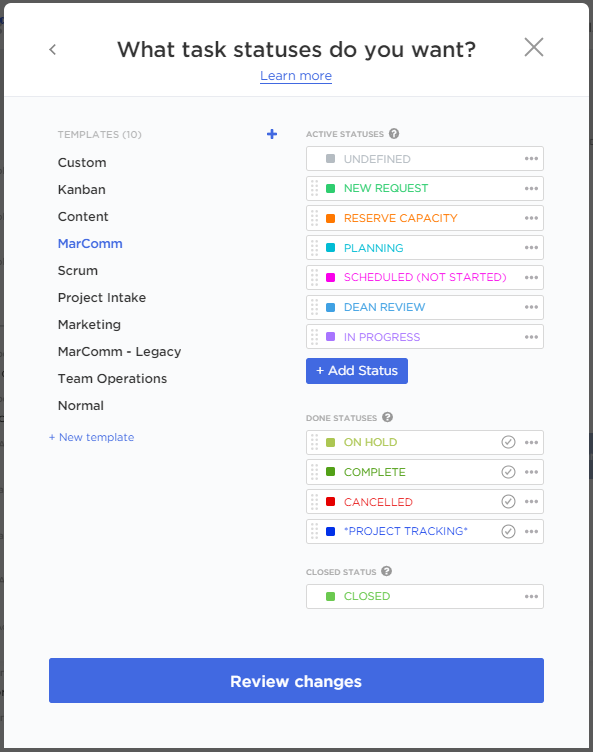This screenshot has width=593, height=752.
Task: Click the drag handle beside DEAN REVIEW
Action: (314, 307)
